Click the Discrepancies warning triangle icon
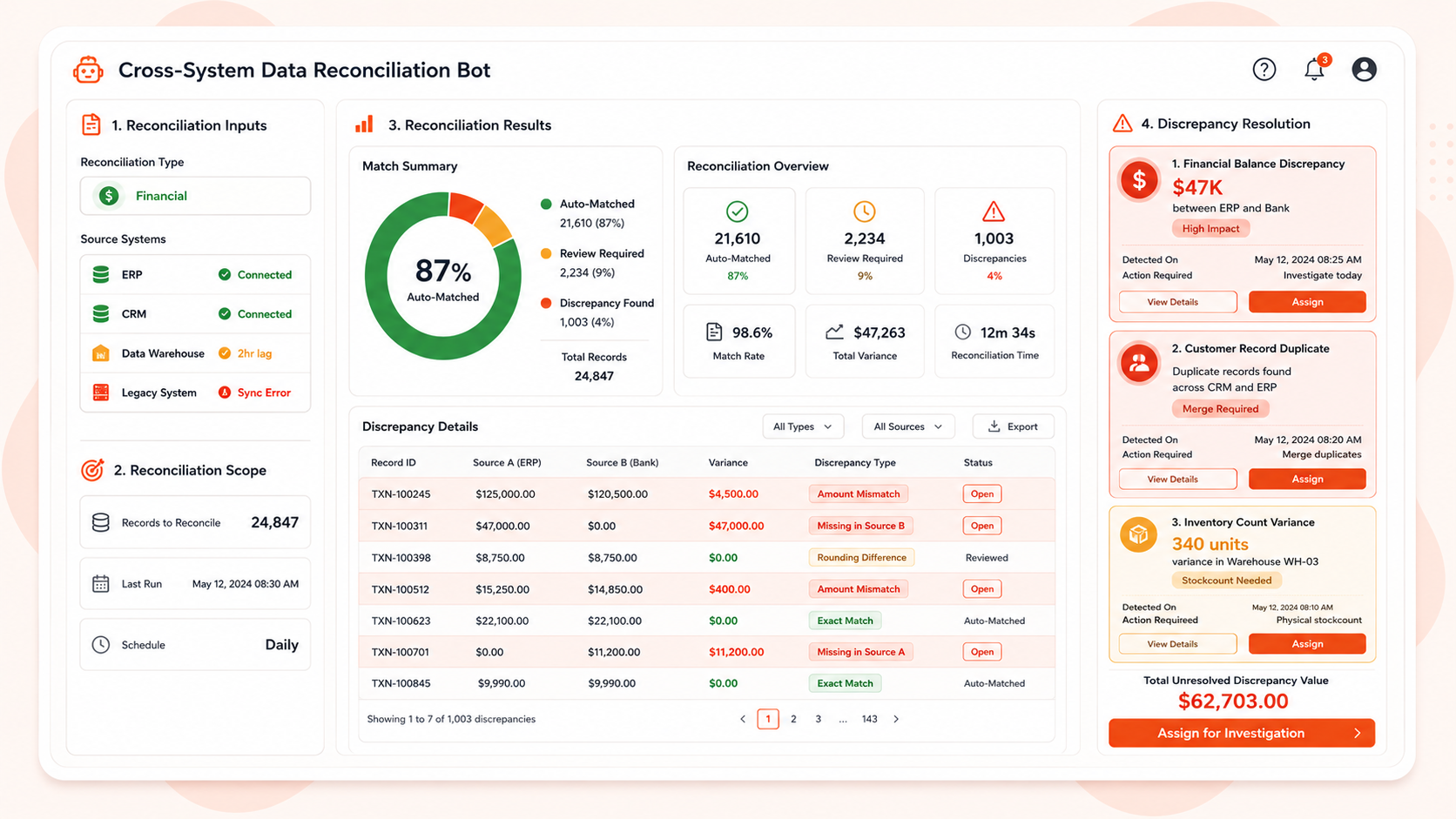 (994, 211)
